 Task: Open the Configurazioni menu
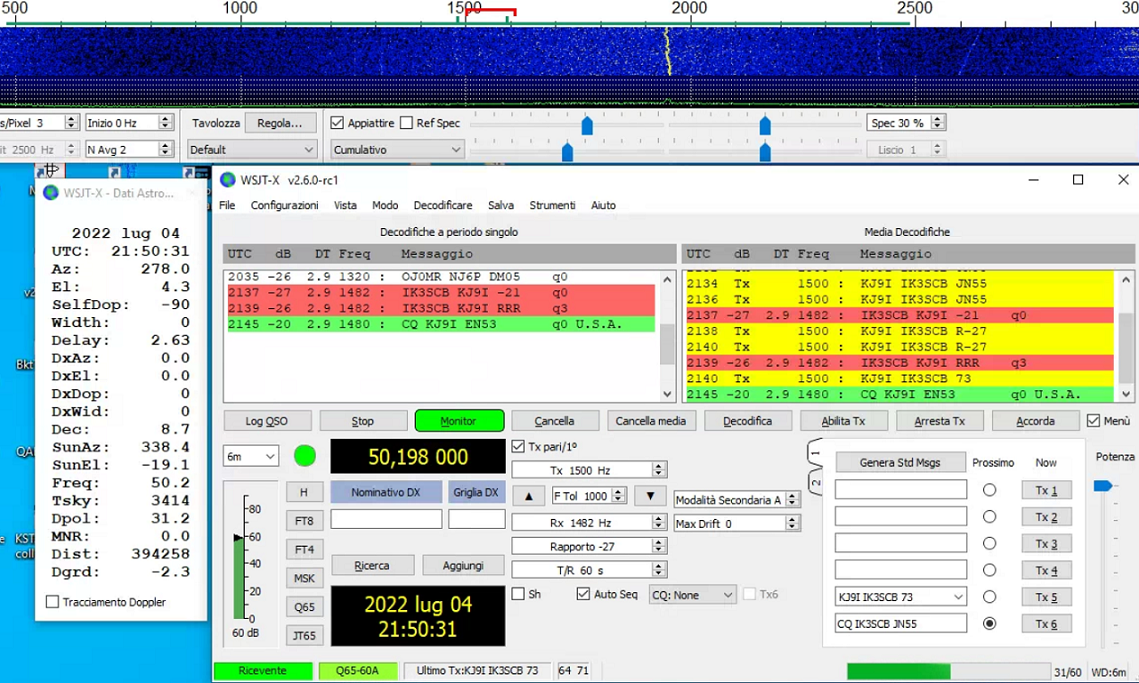pyautogui.click(x=284, y=205)
